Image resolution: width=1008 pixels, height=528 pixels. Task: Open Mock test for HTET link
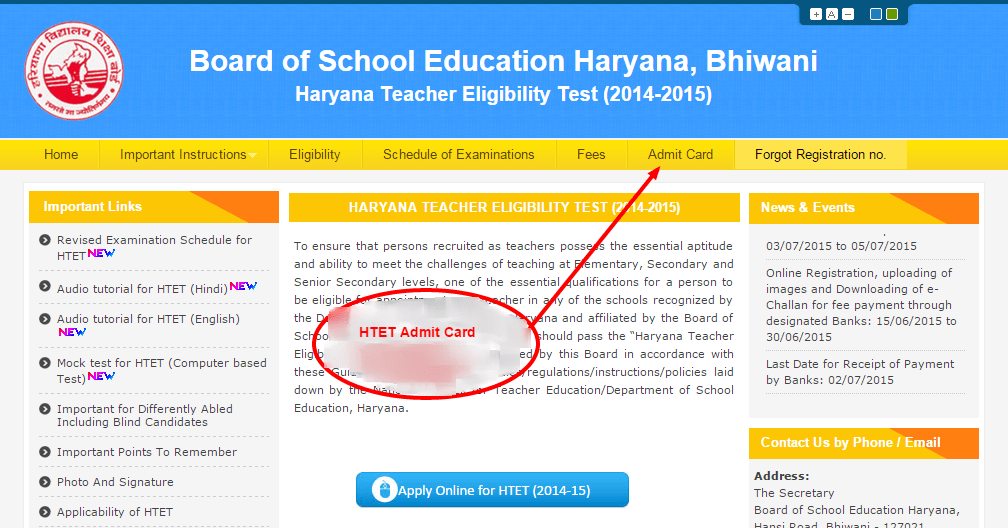(x=161, y=370)
